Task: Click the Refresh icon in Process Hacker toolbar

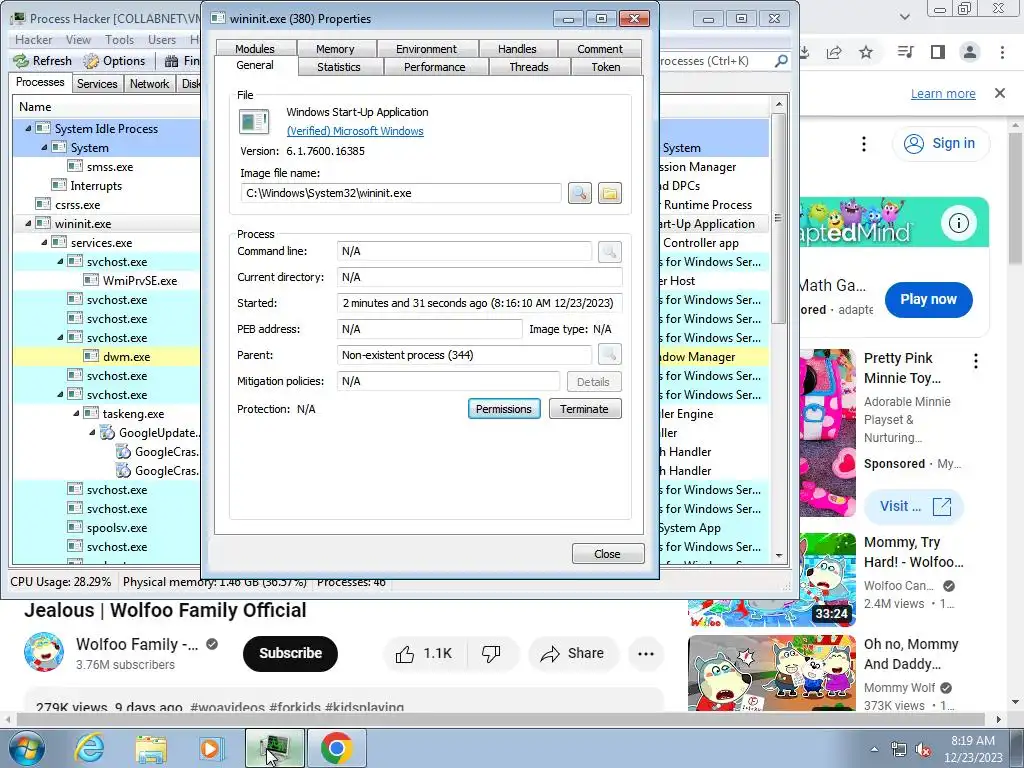Action: [x=22, y=61]
